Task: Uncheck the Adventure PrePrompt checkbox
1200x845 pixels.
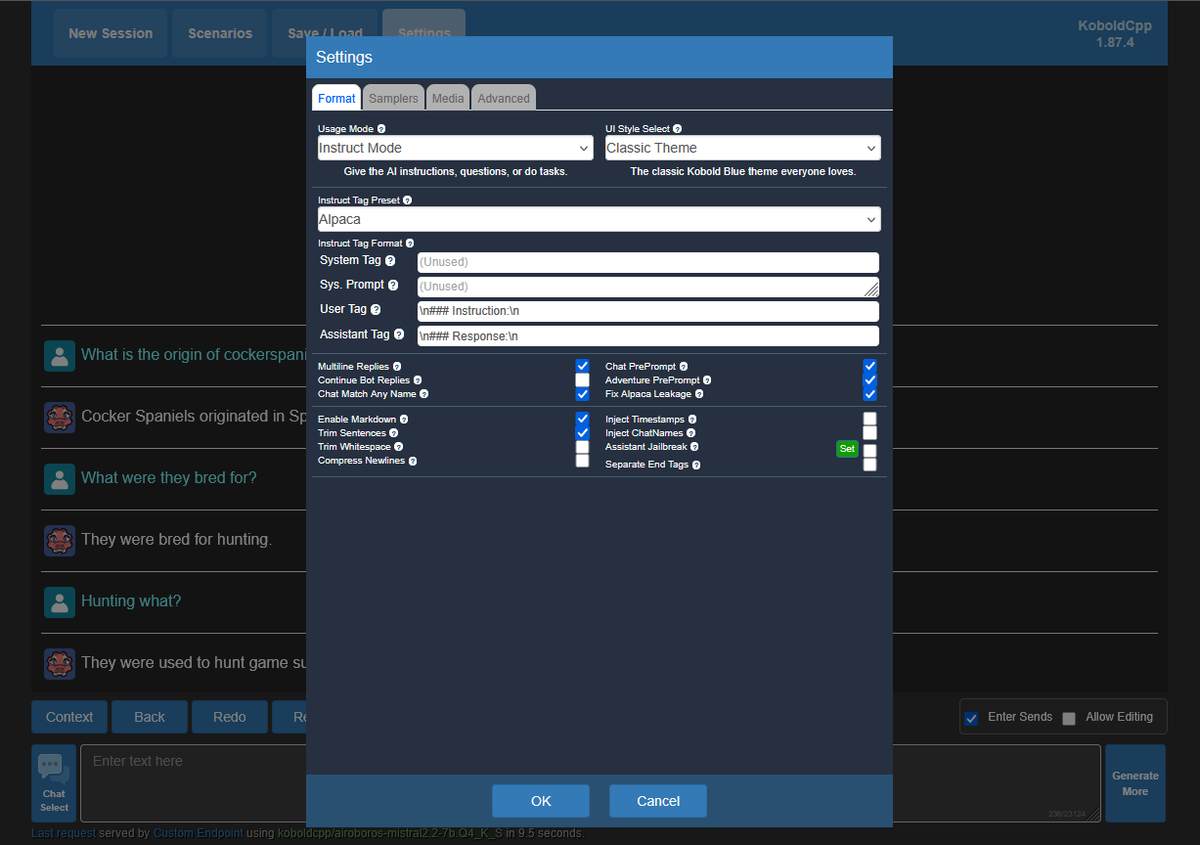Action: (870, 380)
